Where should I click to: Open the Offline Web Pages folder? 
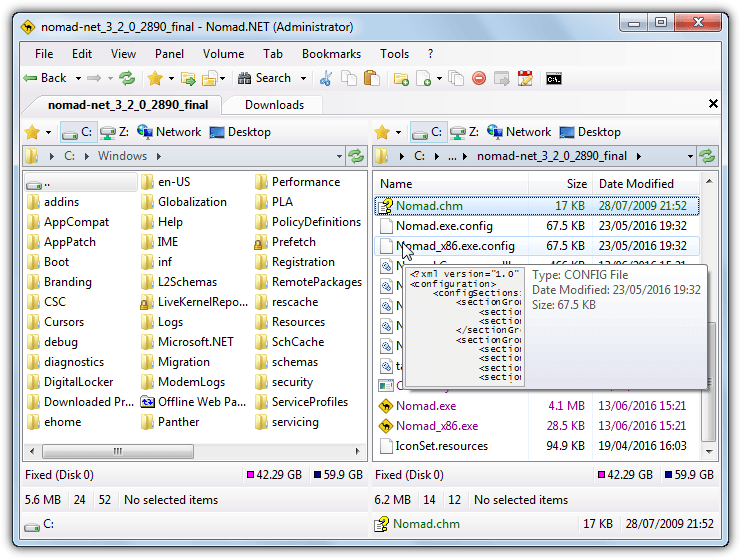[194, 402]
